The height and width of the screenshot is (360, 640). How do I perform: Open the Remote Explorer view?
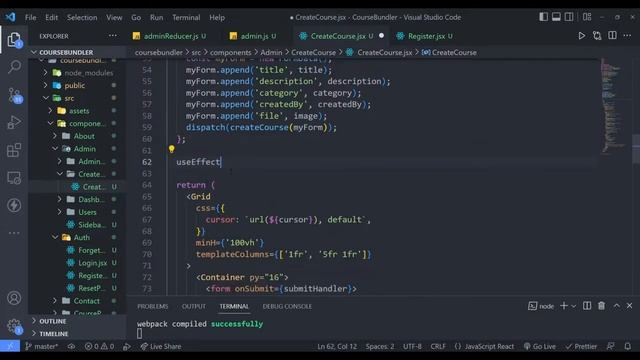[x=14, y=178]
